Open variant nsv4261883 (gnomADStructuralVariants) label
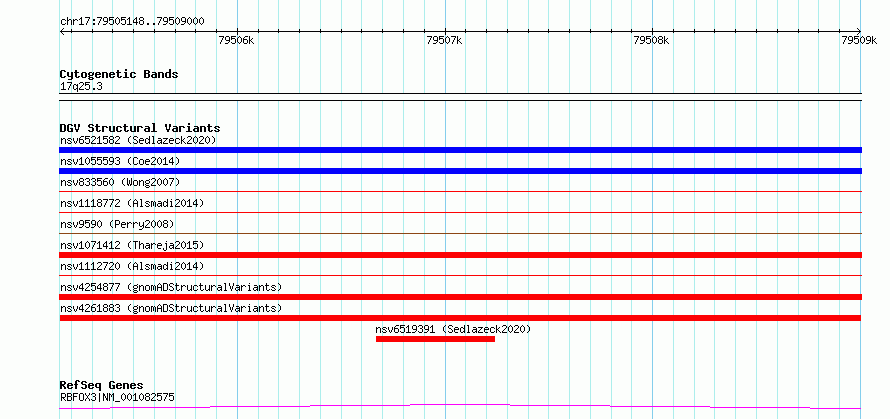Image resolution: width=890 pixels, height=419 pixels. tap(171, 308)
